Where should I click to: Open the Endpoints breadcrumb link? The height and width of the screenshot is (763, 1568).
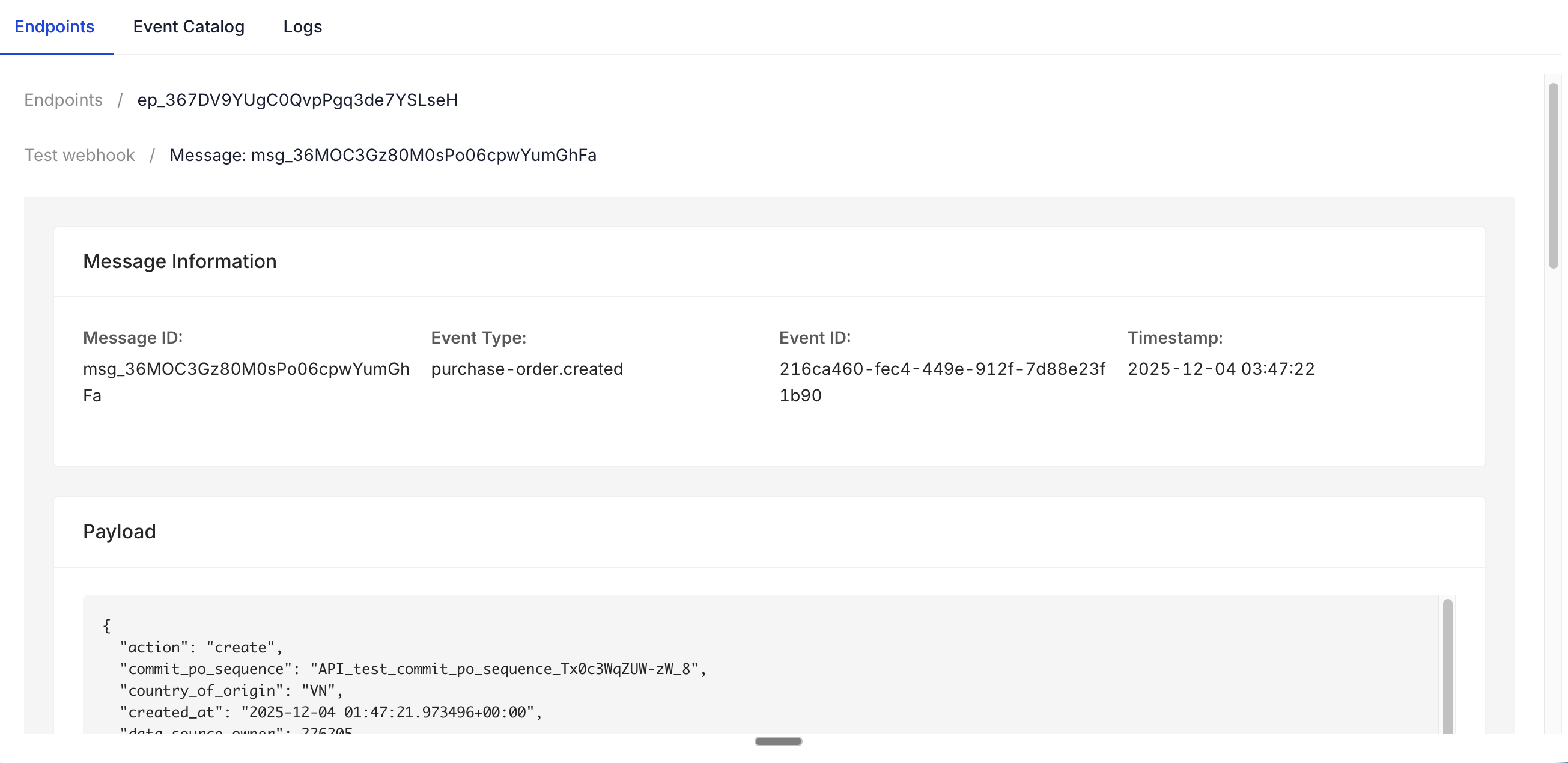pos(63,100)
